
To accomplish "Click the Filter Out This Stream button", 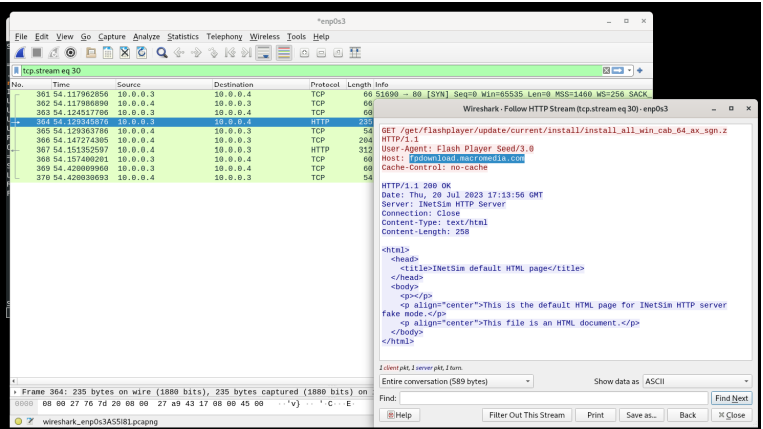I will (526, 415).
